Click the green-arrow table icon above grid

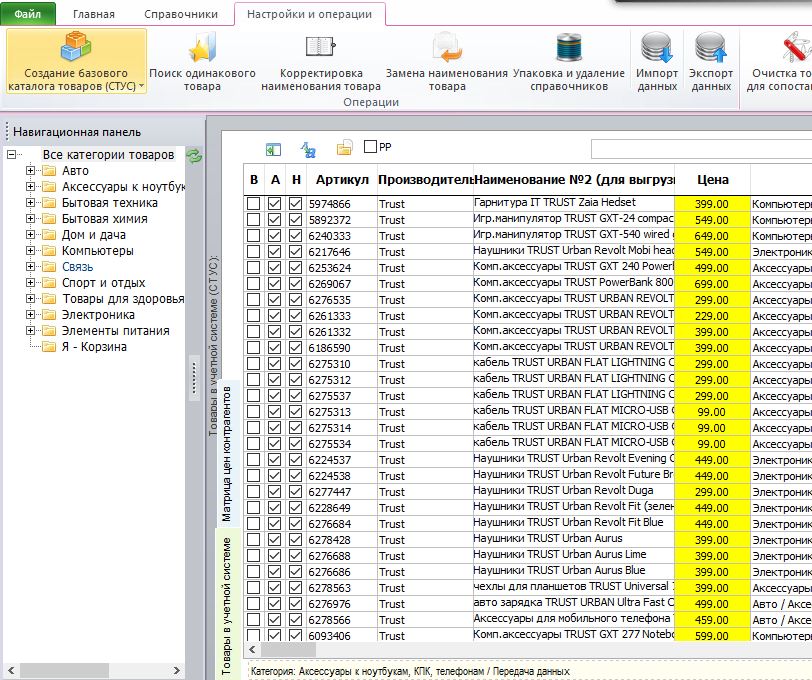(x=273, y=149)
